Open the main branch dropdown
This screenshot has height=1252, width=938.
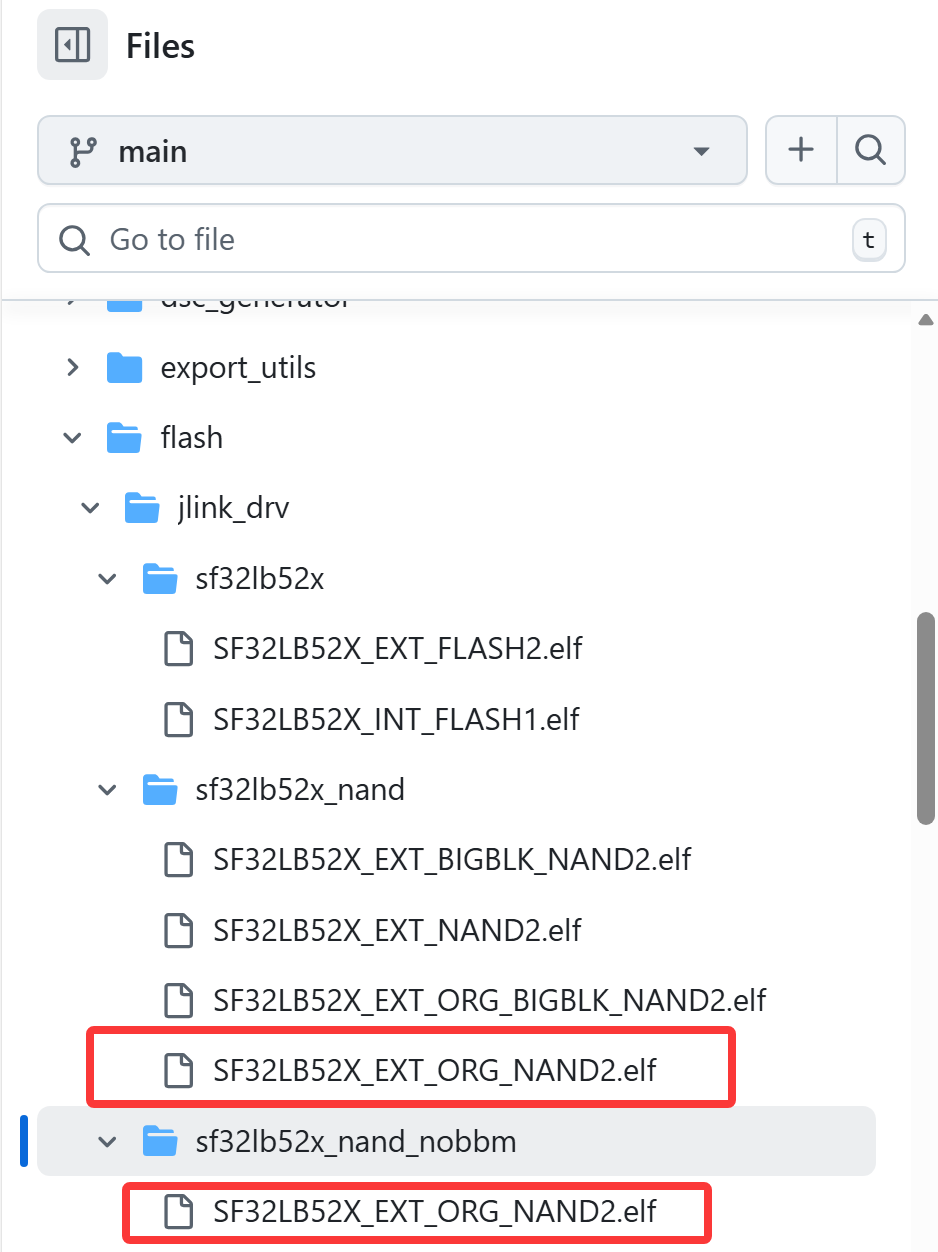(x=392, y=151)
